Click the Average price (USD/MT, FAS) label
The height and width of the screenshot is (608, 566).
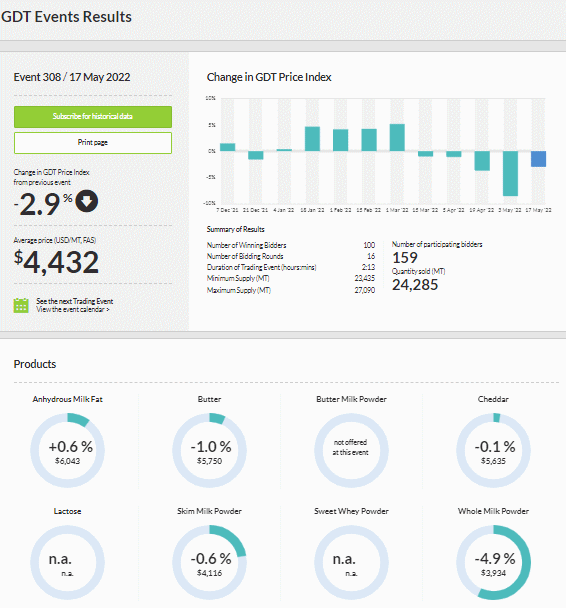55,240
